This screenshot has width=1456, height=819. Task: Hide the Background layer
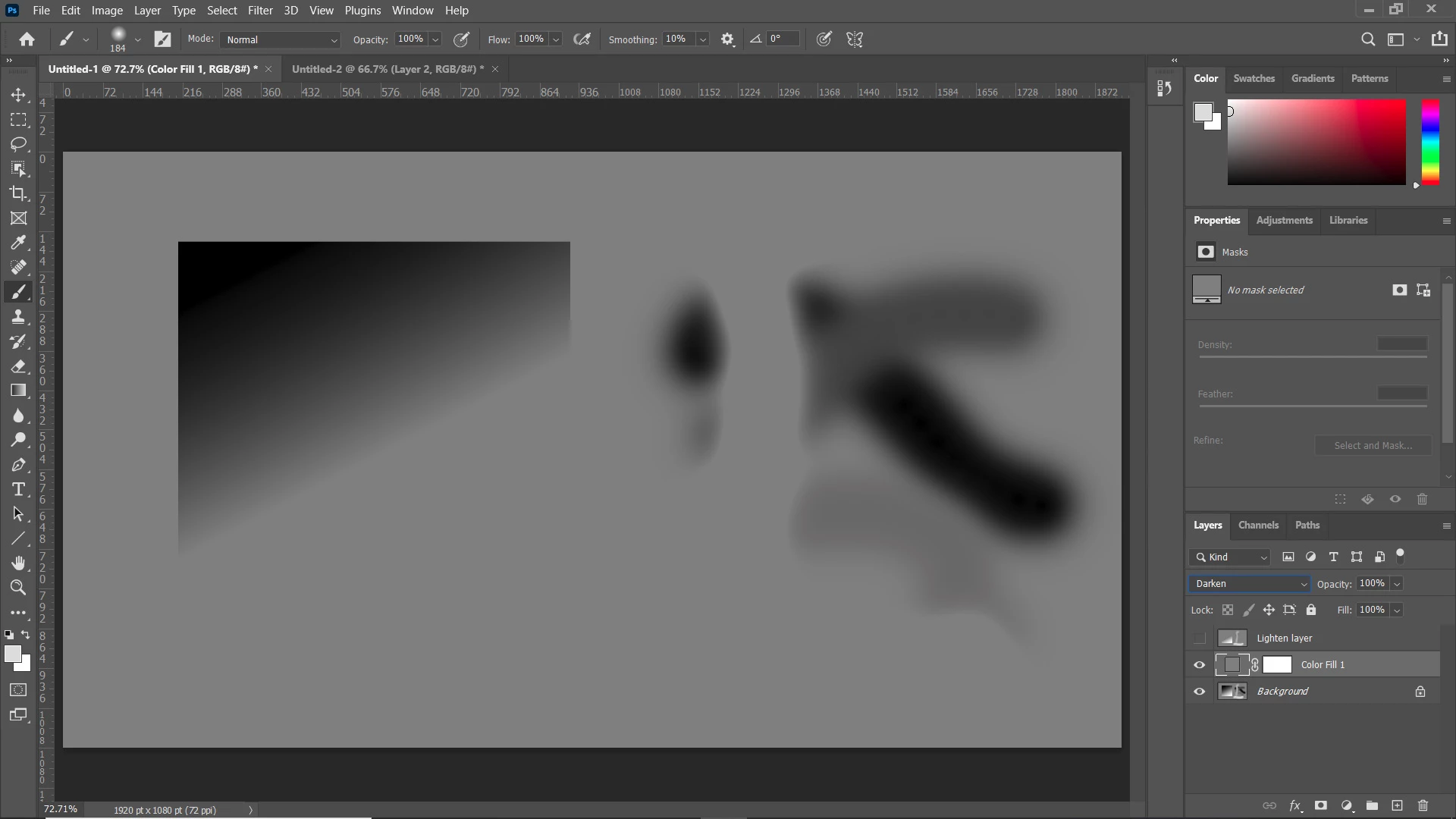pyautogui.click(x=1199, y=692)
